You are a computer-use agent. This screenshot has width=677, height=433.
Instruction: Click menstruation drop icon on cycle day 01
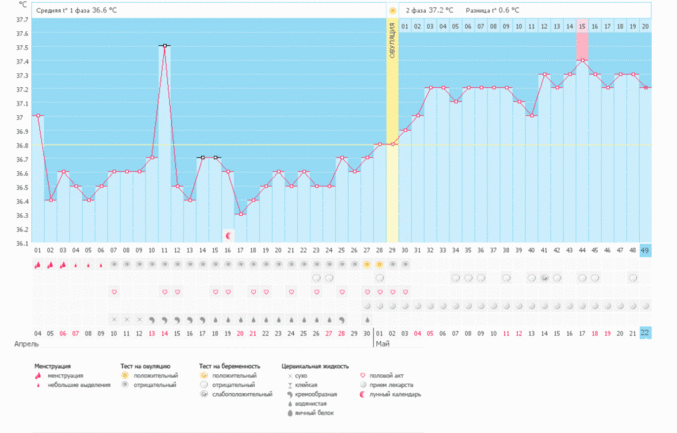pos(38,265)
